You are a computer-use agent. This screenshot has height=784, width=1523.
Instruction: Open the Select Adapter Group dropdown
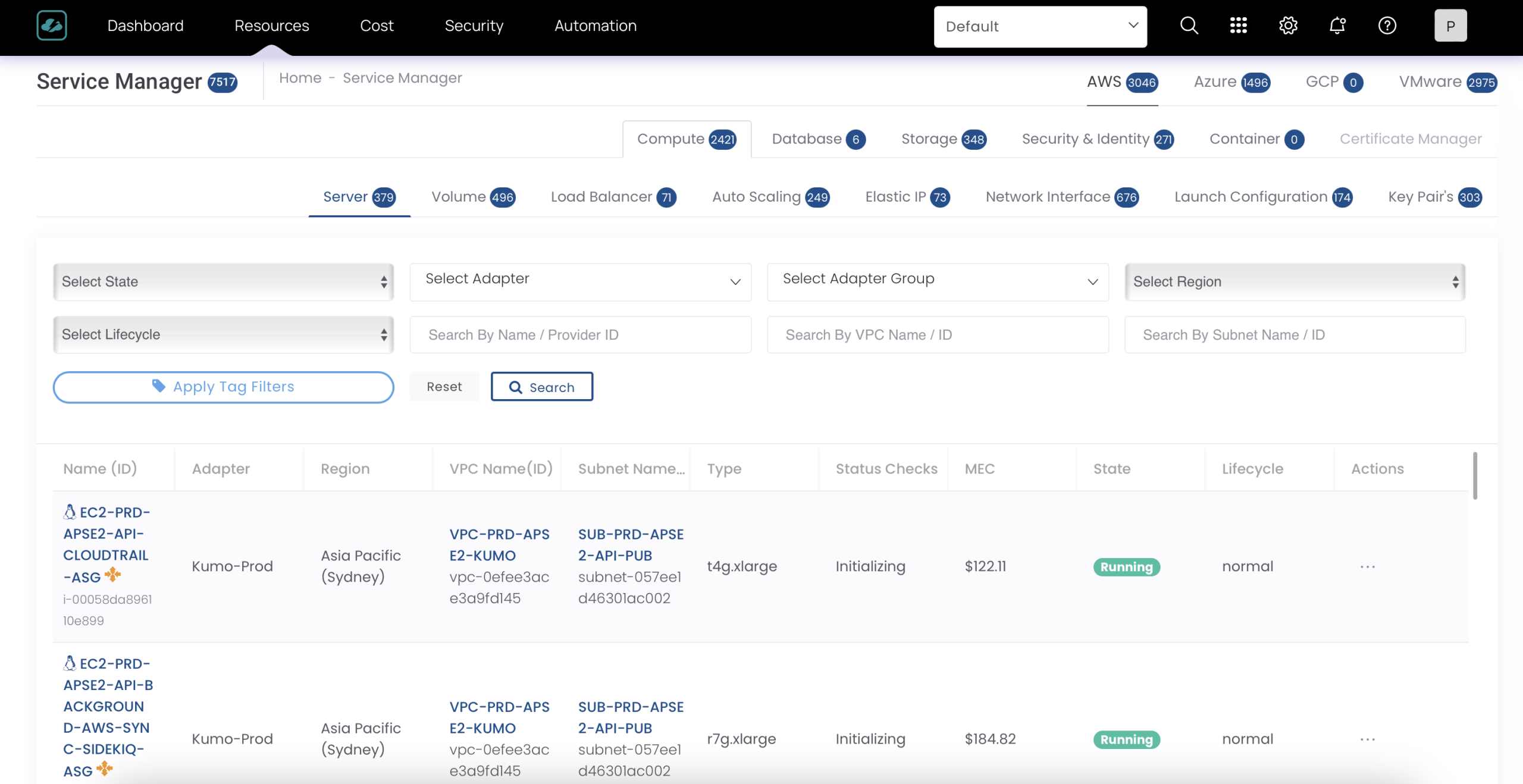click(938, 282)
